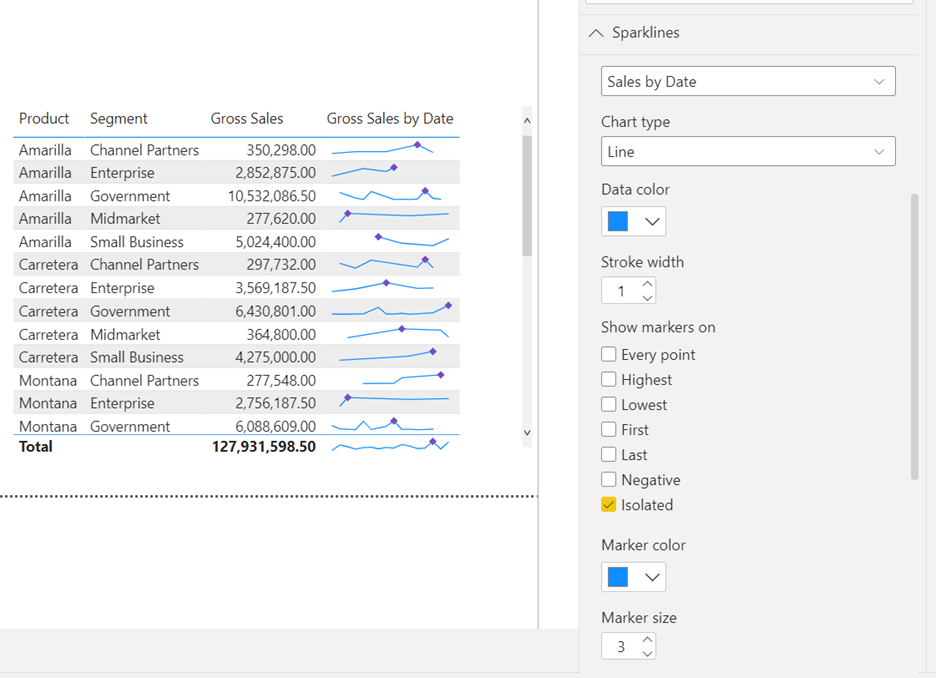Image resolution: width=936 pixels, height=678 pixels.
Task: Increase Marker size with up arrow
Action: click(647, 640)
